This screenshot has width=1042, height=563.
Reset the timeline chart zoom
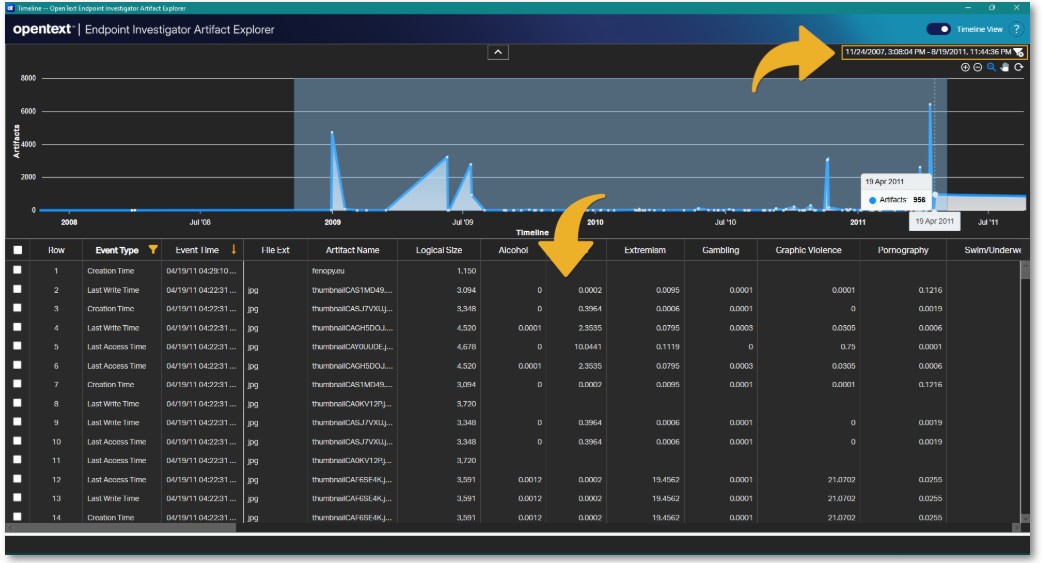[x=1018, y=67]
